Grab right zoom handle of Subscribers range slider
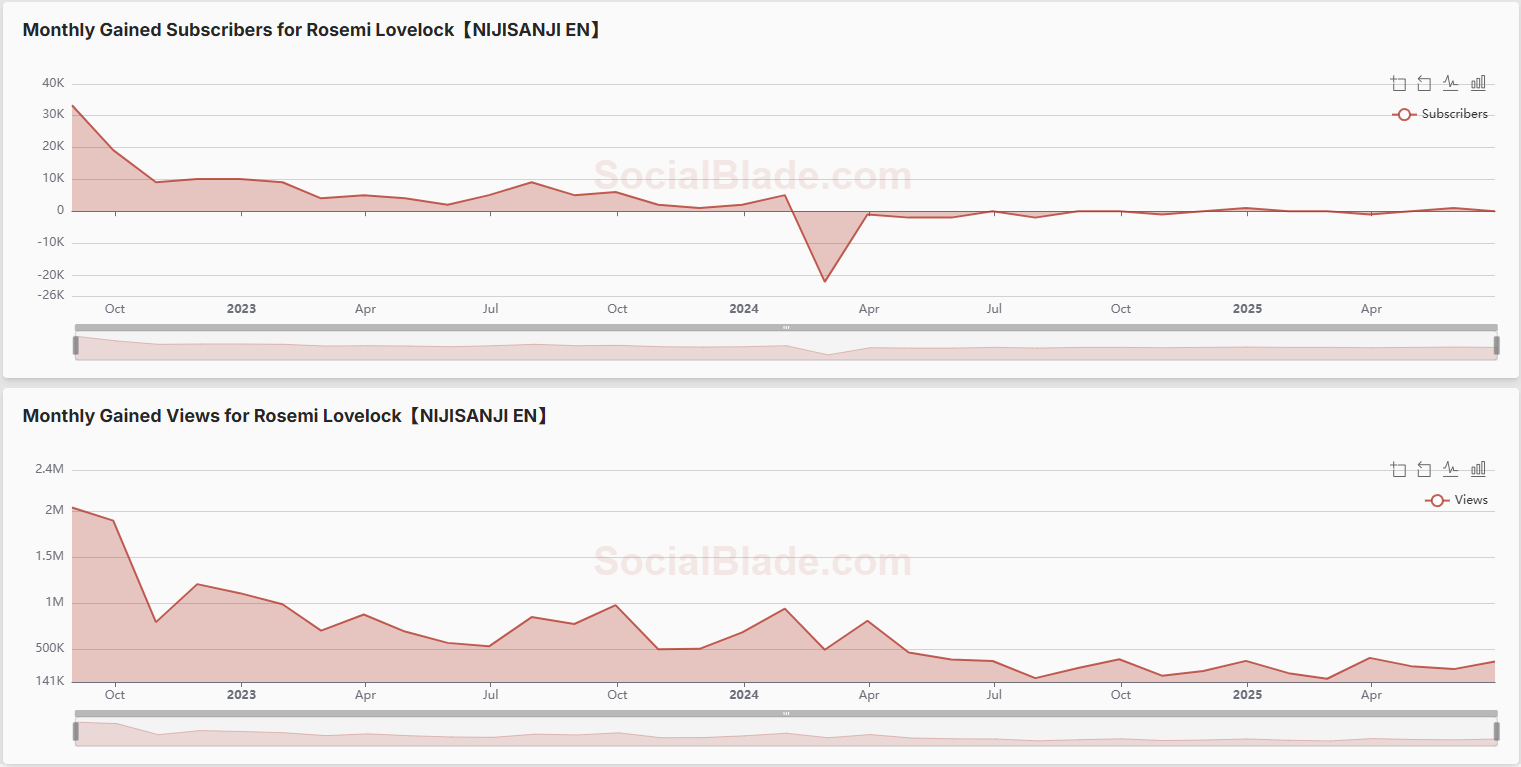 pyautogui.click(x=1497, y=345)
